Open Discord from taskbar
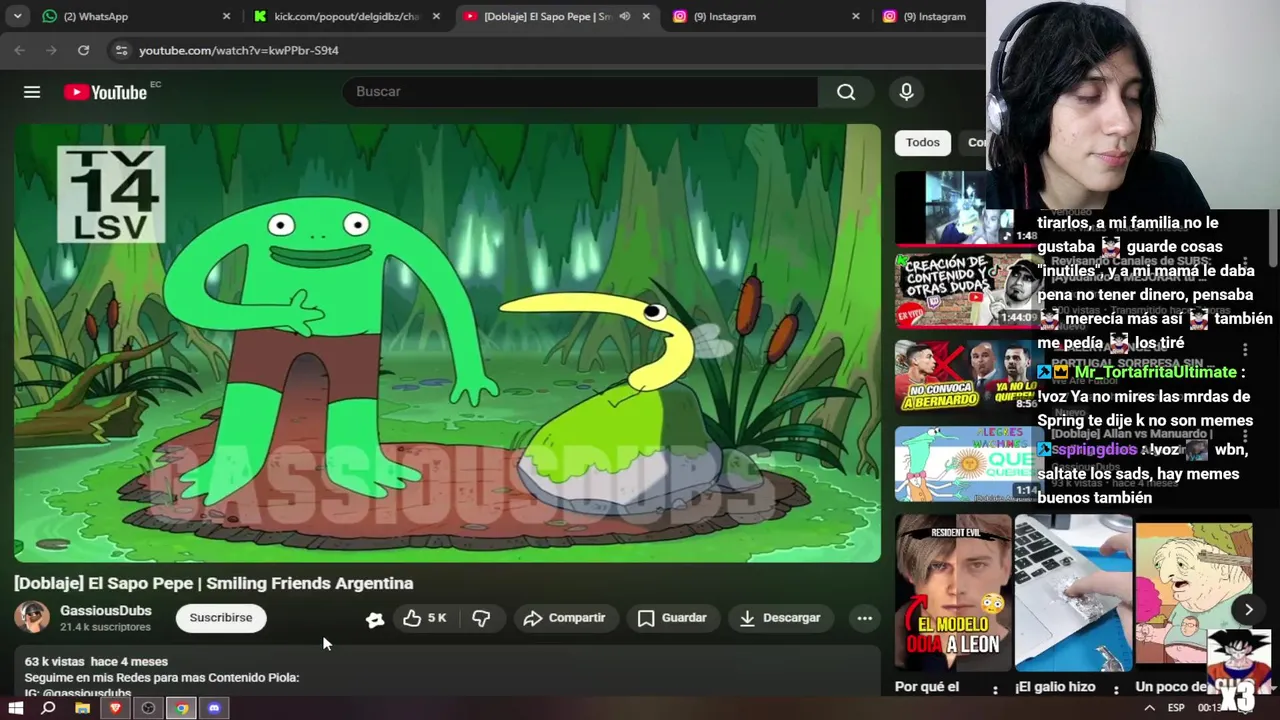Screen dimensions: 1280x720 coord(214,708)
